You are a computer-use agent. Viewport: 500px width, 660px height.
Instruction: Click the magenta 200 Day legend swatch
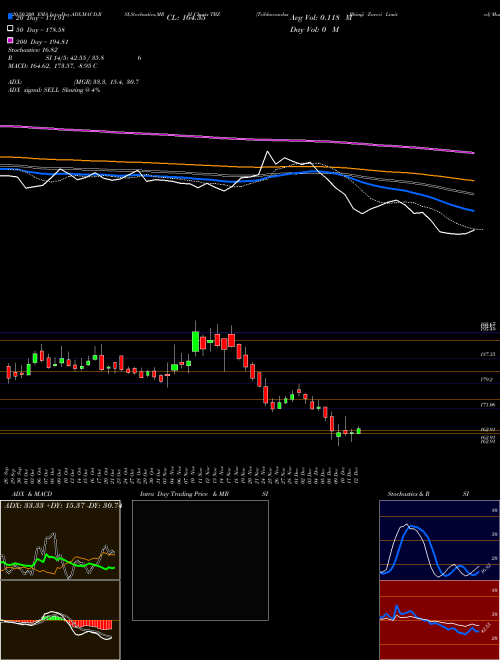(11, 40)
